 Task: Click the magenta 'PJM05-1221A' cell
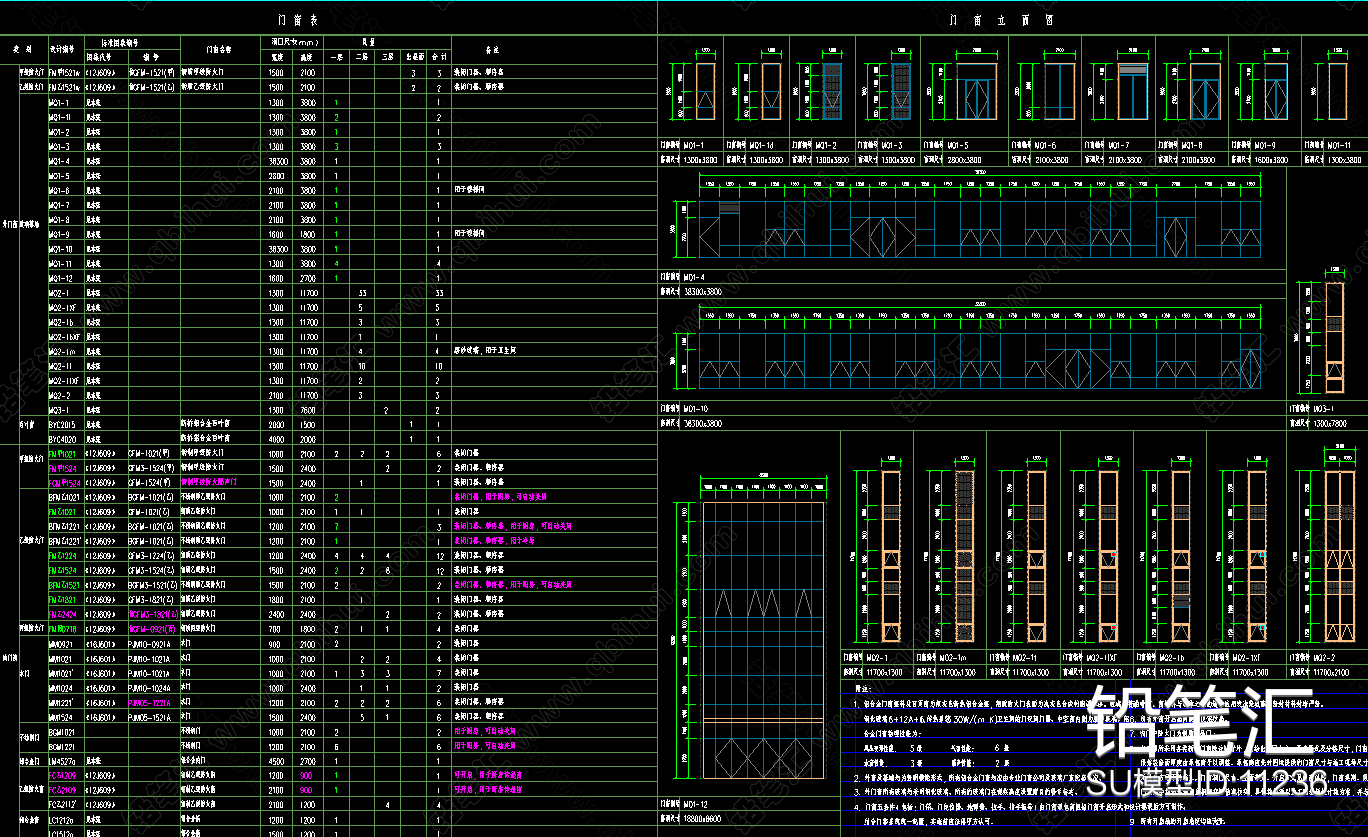[149, 702]
